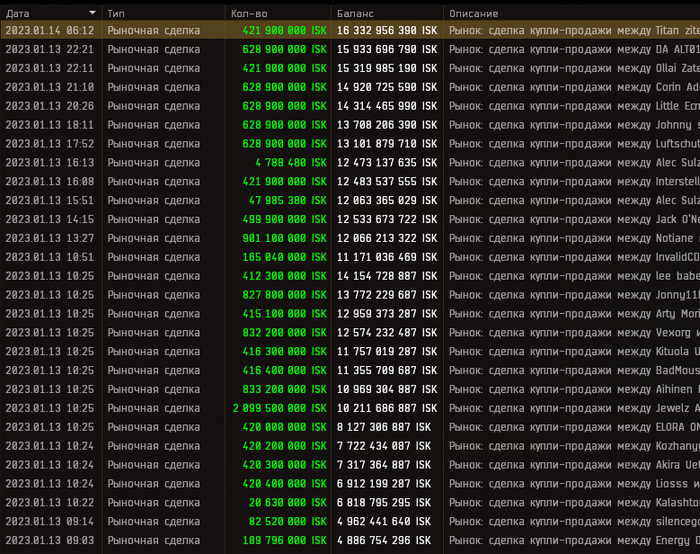700x554 pixels.
Task: Click amount 901 100 000 ISK
Action: tap(285, 238)
